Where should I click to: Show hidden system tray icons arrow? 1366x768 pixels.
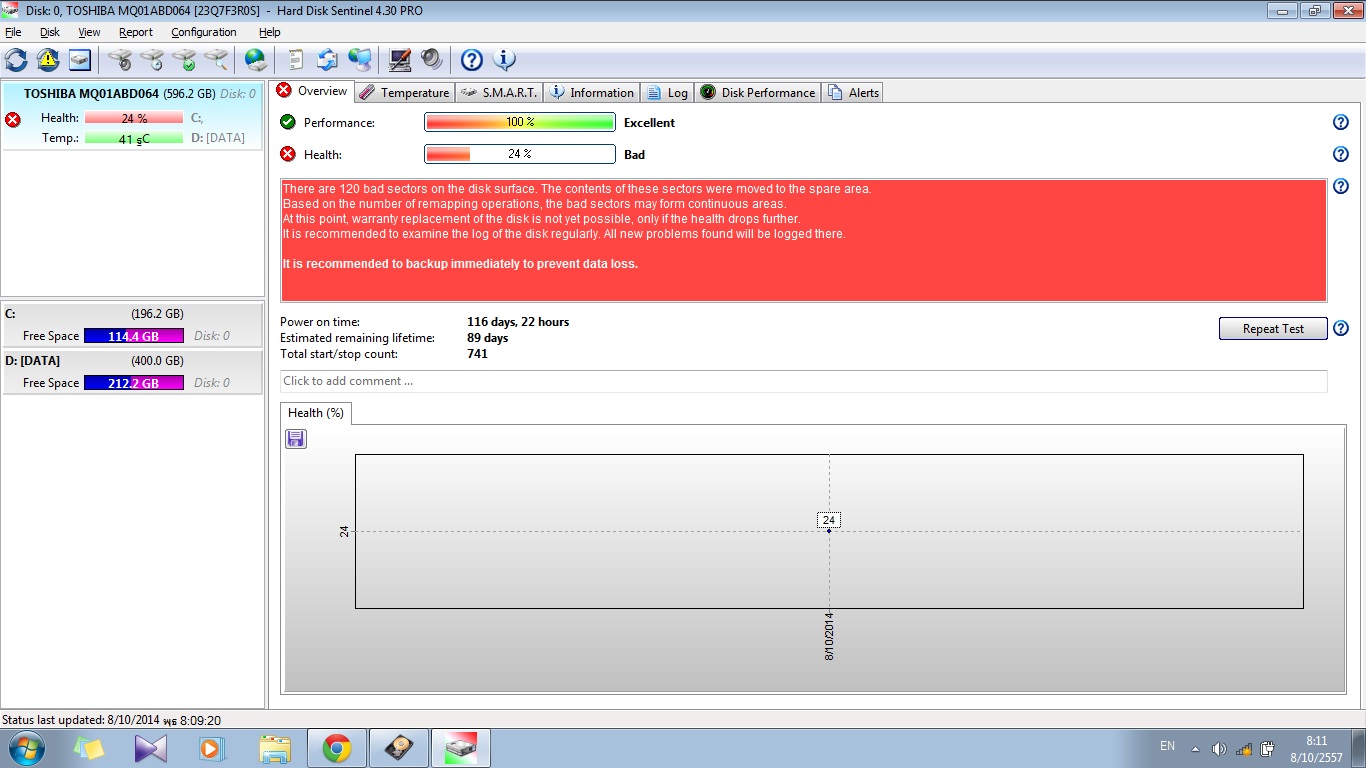pos(1195,748)
